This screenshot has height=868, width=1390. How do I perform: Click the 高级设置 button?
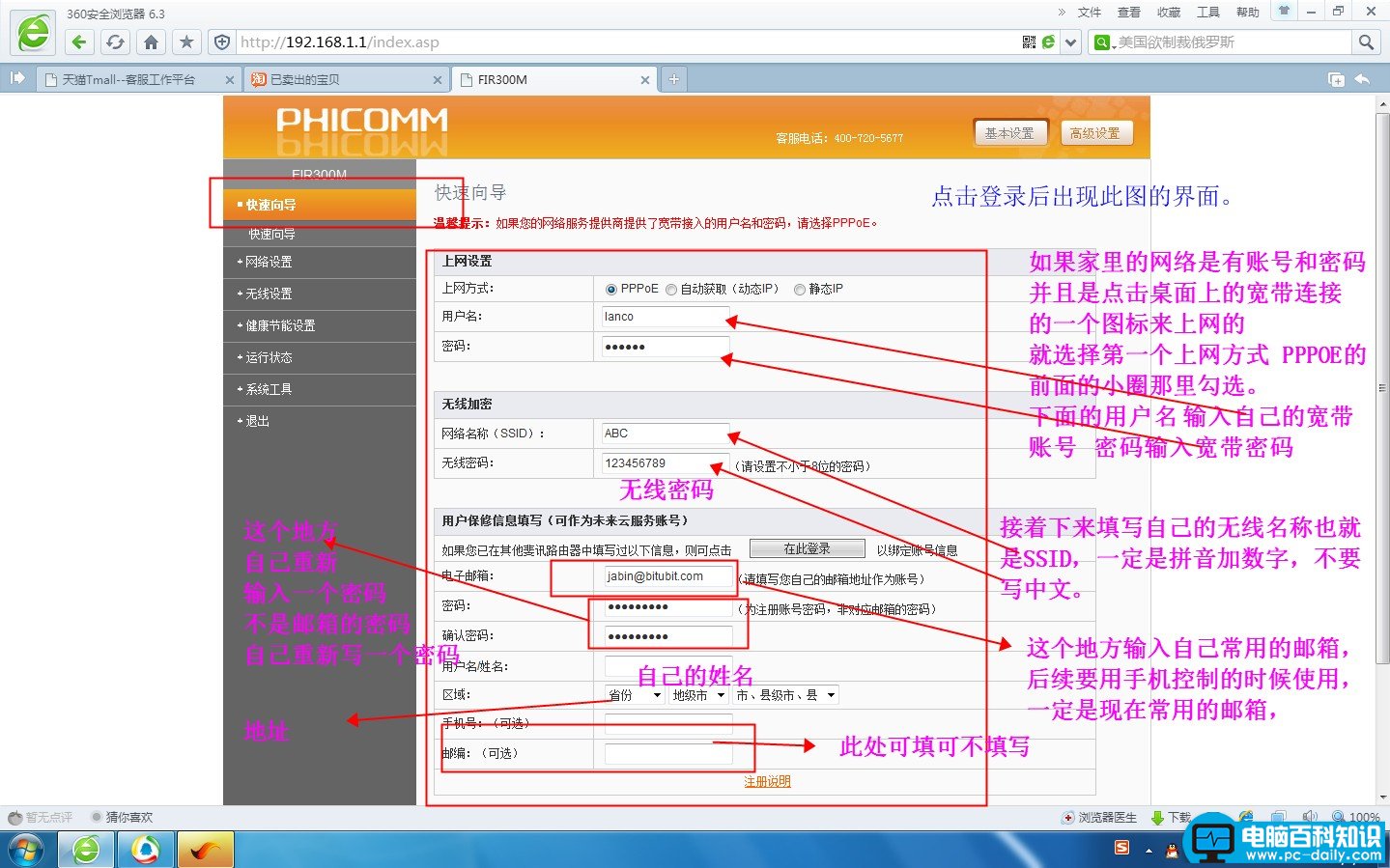(x=1095, y=133)
